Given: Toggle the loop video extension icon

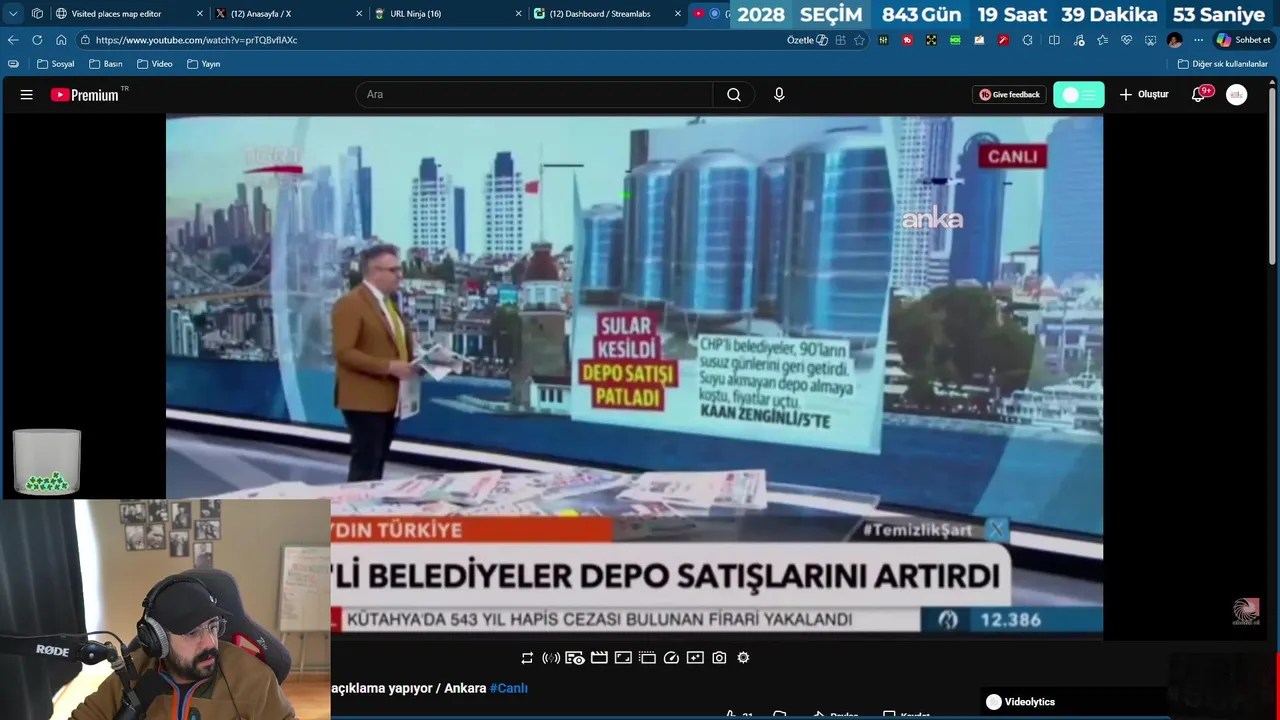Looking at the screenshot, I should coord(527,658).
